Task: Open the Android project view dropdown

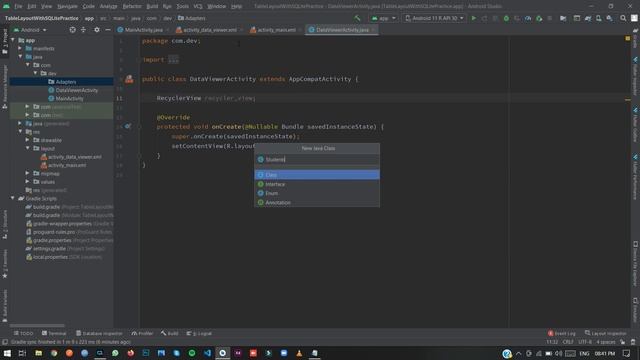Action: (30, 30)
